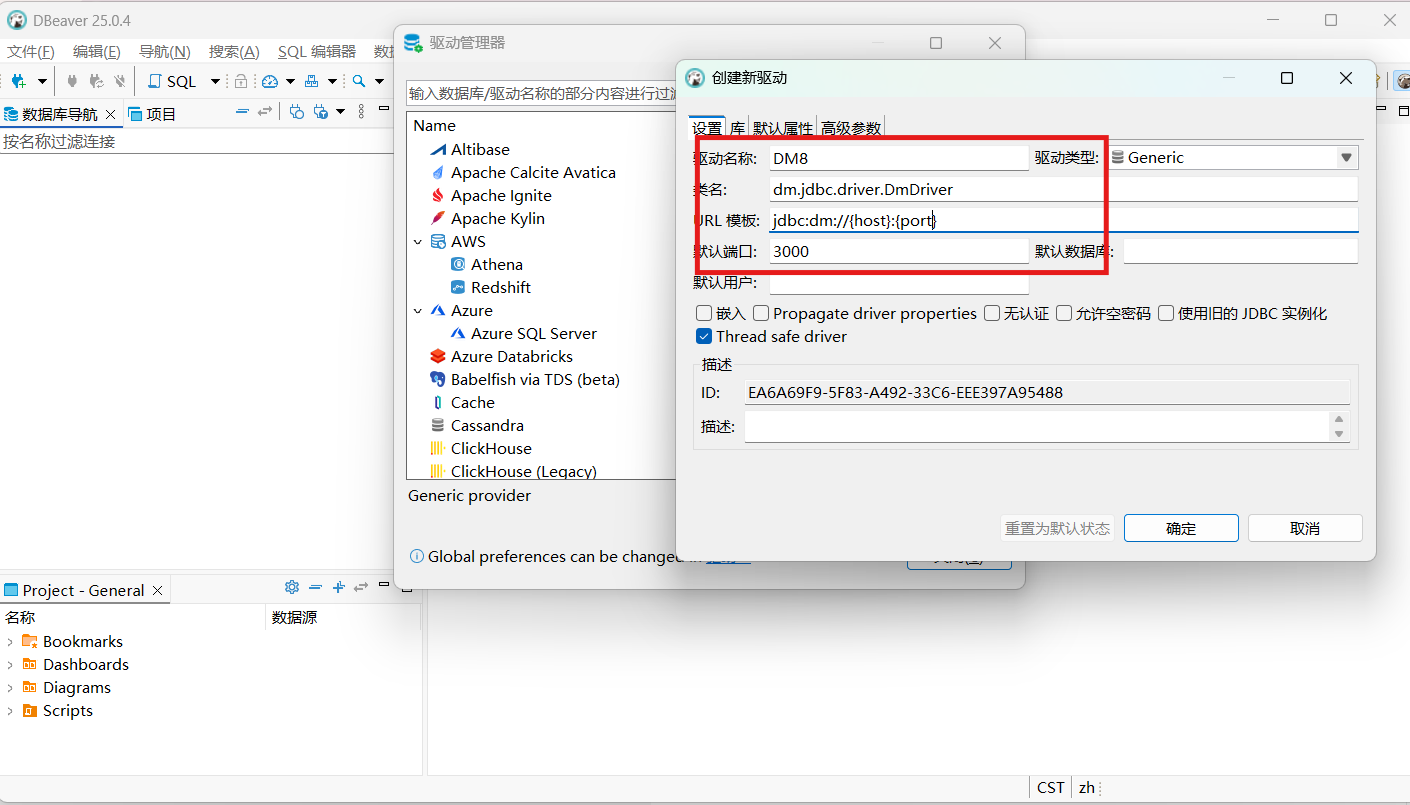Viewport: 1410px width, 805px height.
Task: Click the search magnifier toolbar icon
Action: coord(359,81)
